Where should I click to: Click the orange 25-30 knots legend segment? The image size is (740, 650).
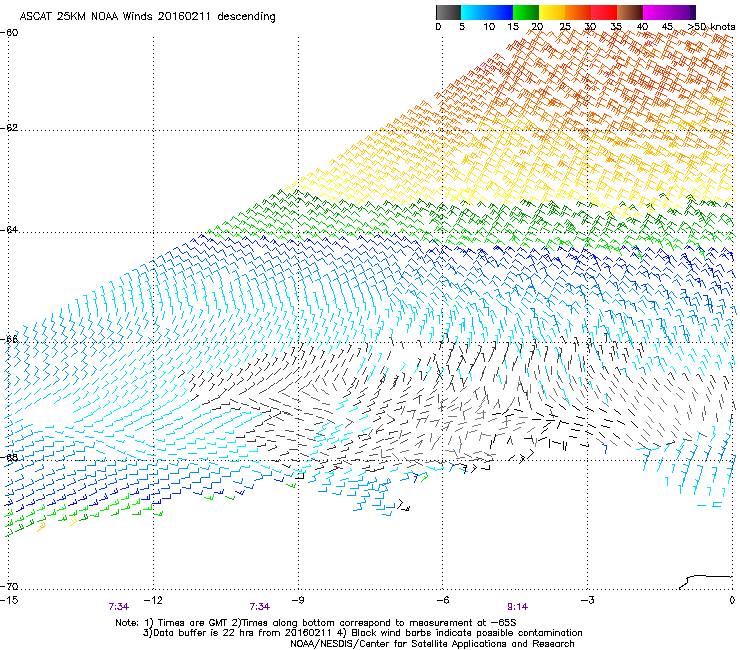pos(578,12)
